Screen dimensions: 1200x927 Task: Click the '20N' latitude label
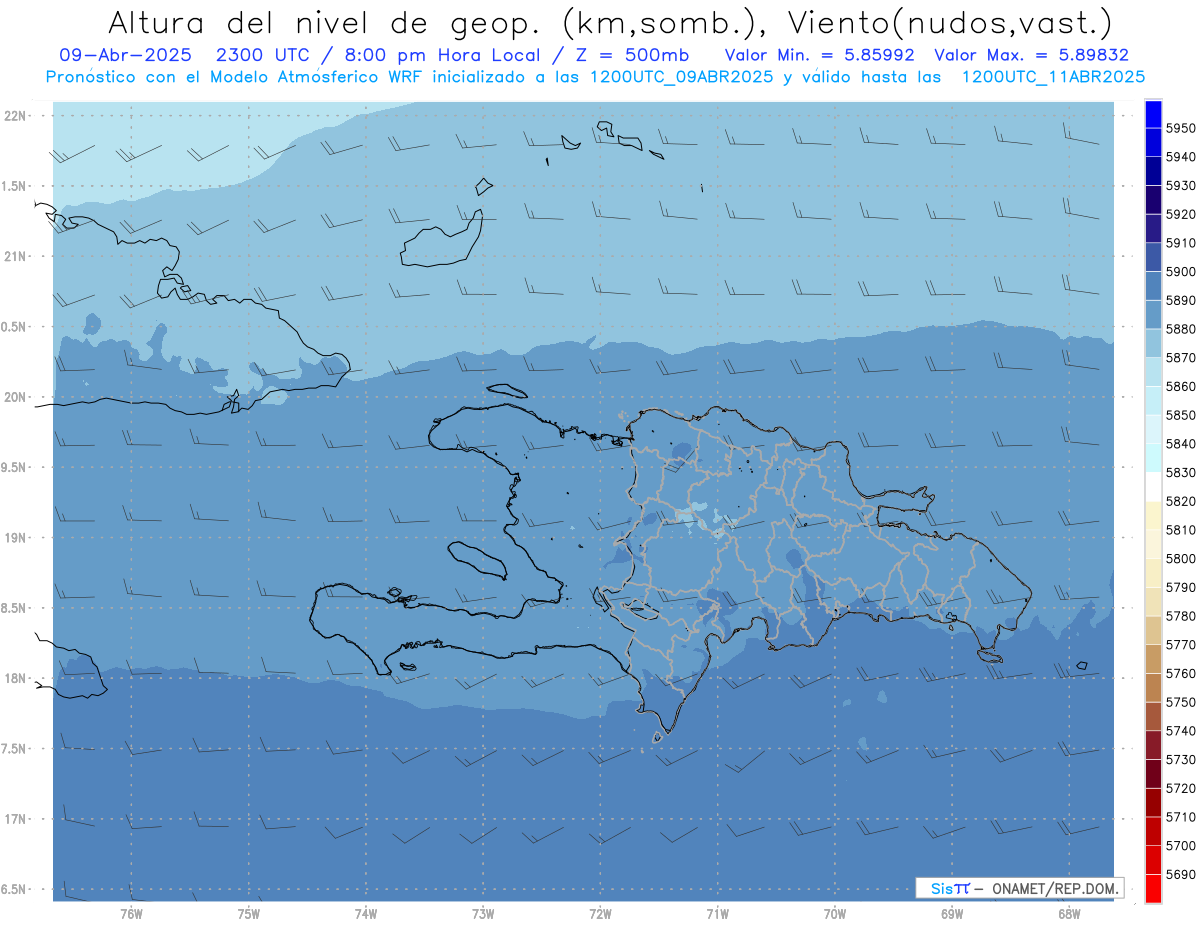tap(15, 397)
